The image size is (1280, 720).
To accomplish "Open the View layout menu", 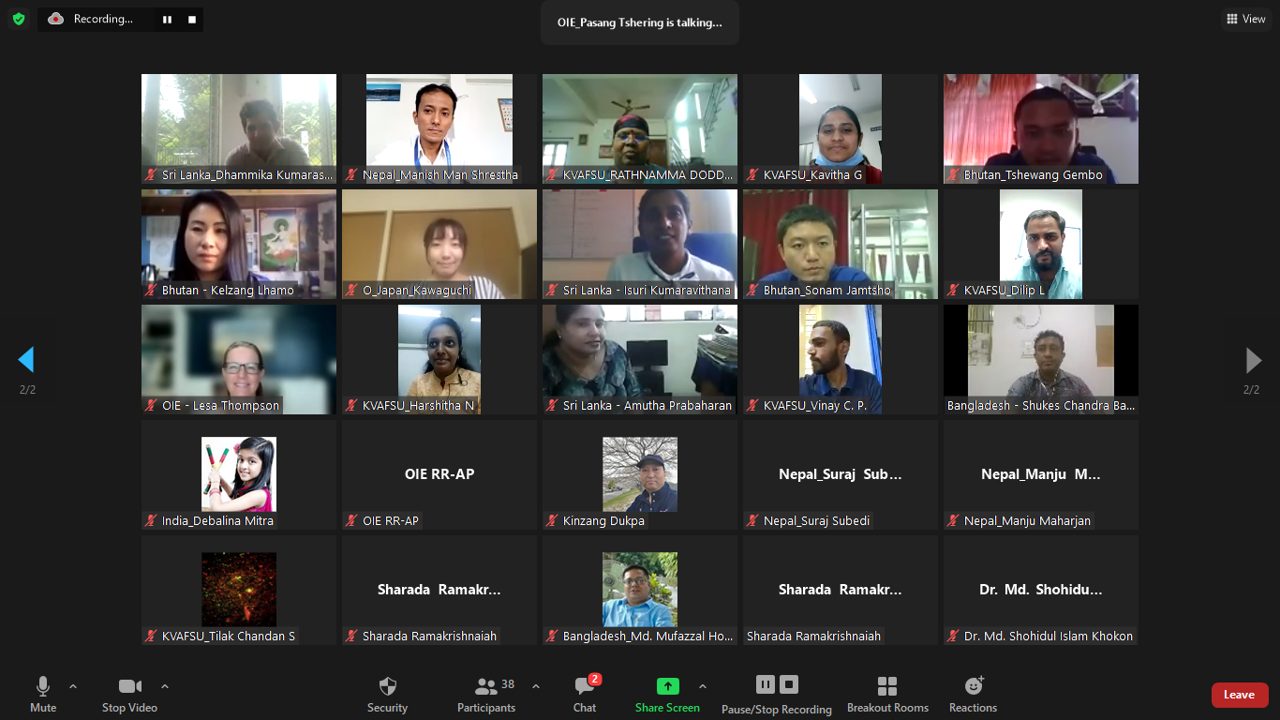I will pos(1245,19).
